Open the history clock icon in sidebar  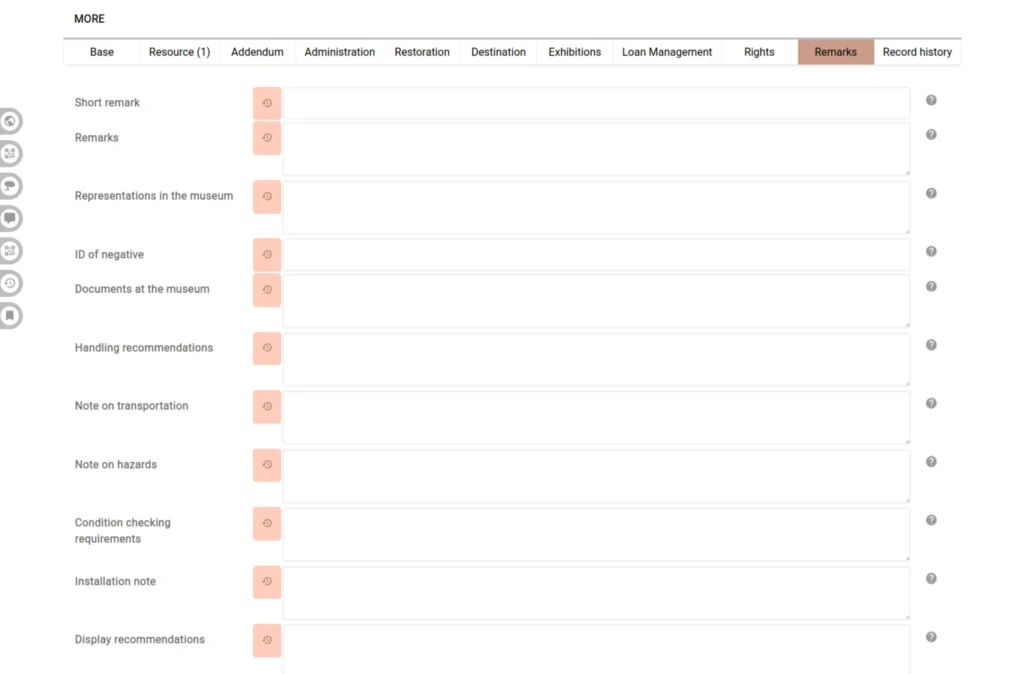(10, 283)
